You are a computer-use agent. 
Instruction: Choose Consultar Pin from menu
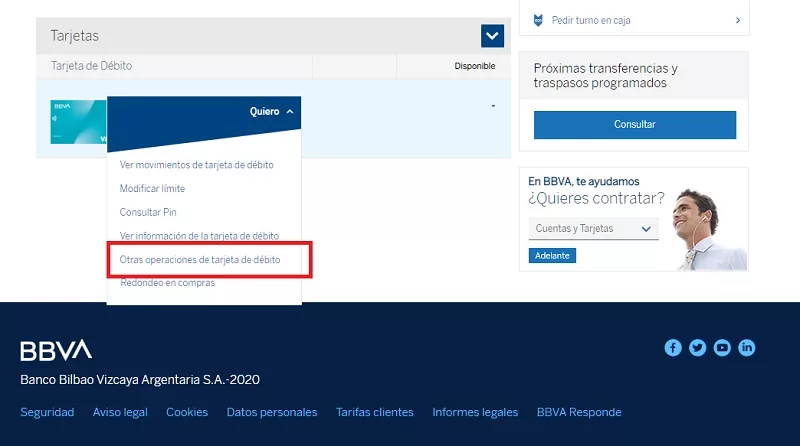pos(148,212)
